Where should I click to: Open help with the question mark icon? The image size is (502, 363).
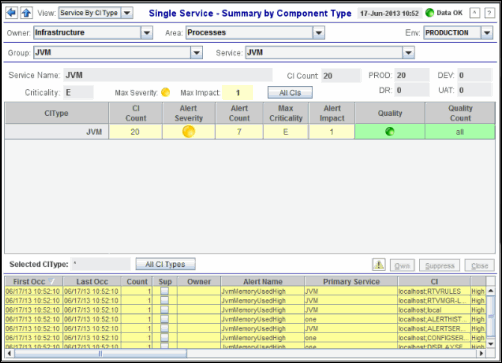coord(489,13)
